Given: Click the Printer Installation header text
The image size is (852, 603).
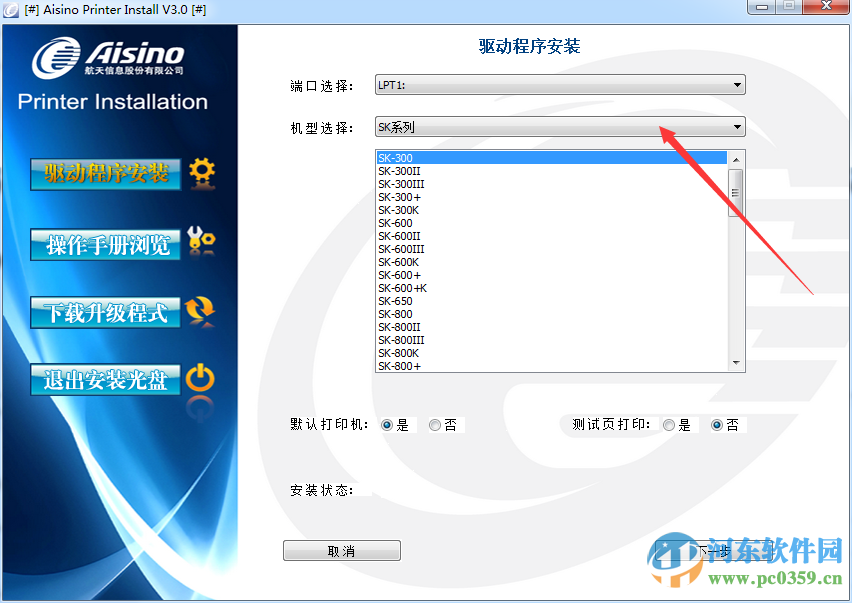Looking at the screenshot, I should click(x=113, y=101).
